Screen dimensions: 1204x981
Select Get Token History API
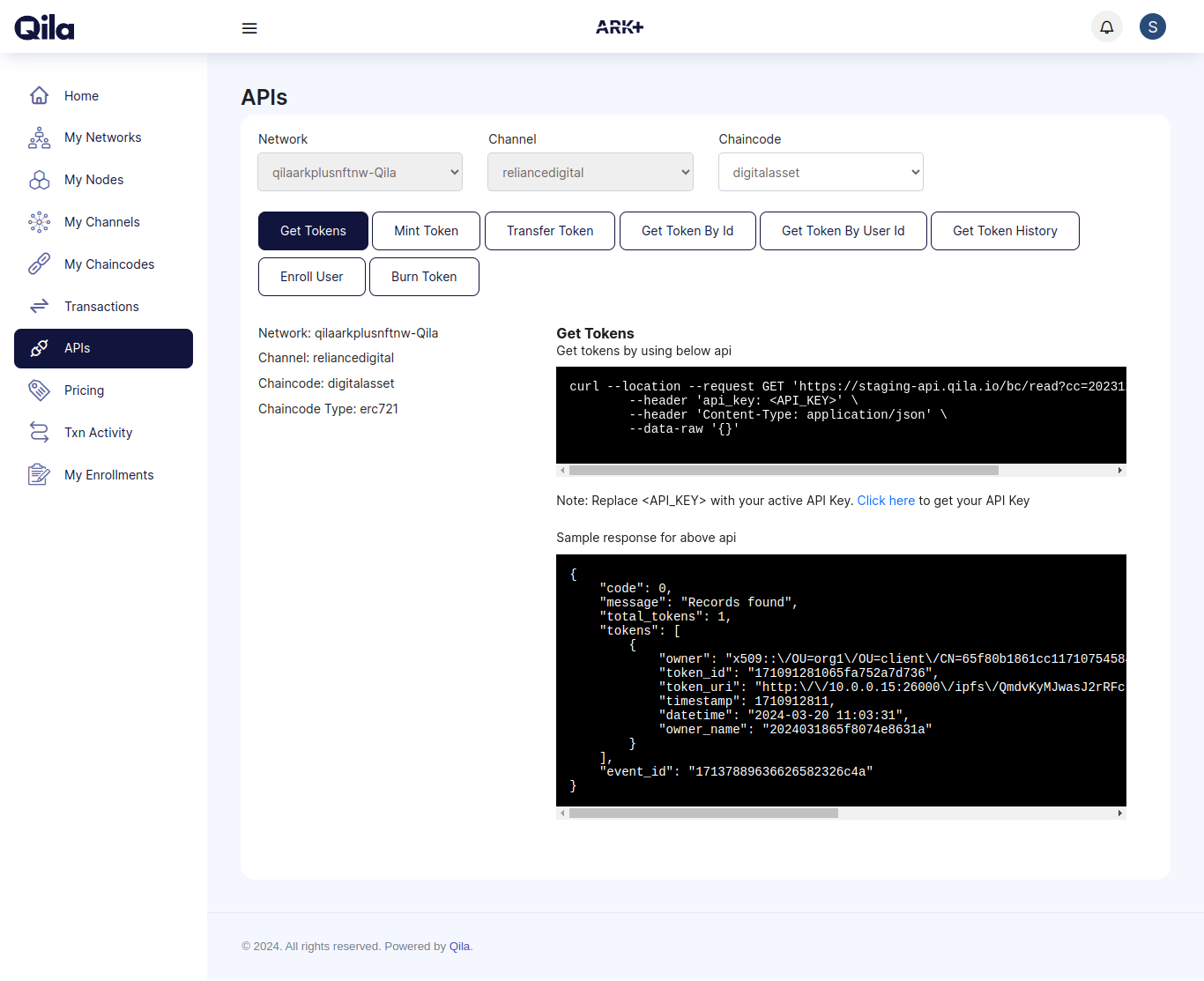(x=1005, y=231)
